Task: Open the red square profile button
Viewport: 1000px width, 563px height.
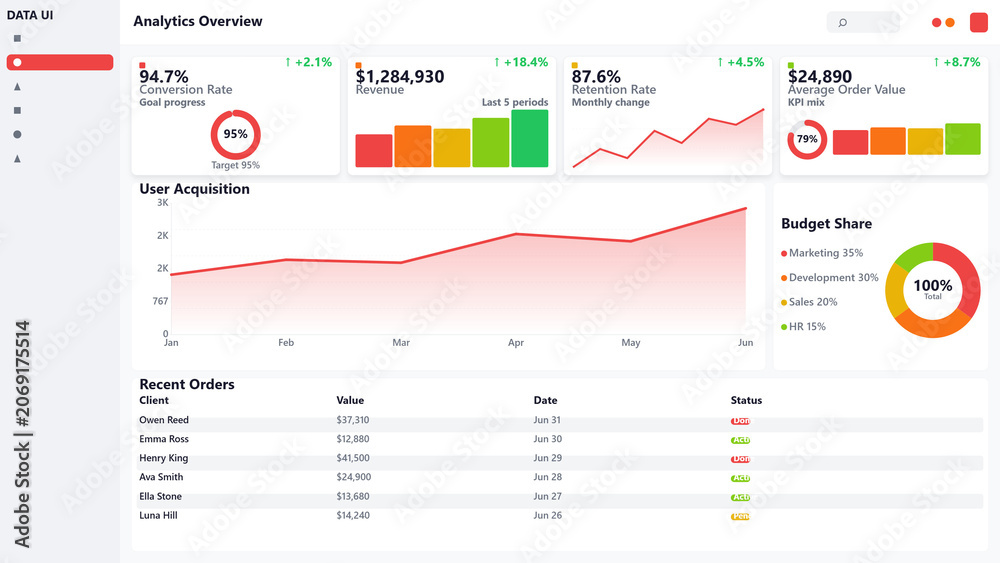Action: tap(978, 22)
